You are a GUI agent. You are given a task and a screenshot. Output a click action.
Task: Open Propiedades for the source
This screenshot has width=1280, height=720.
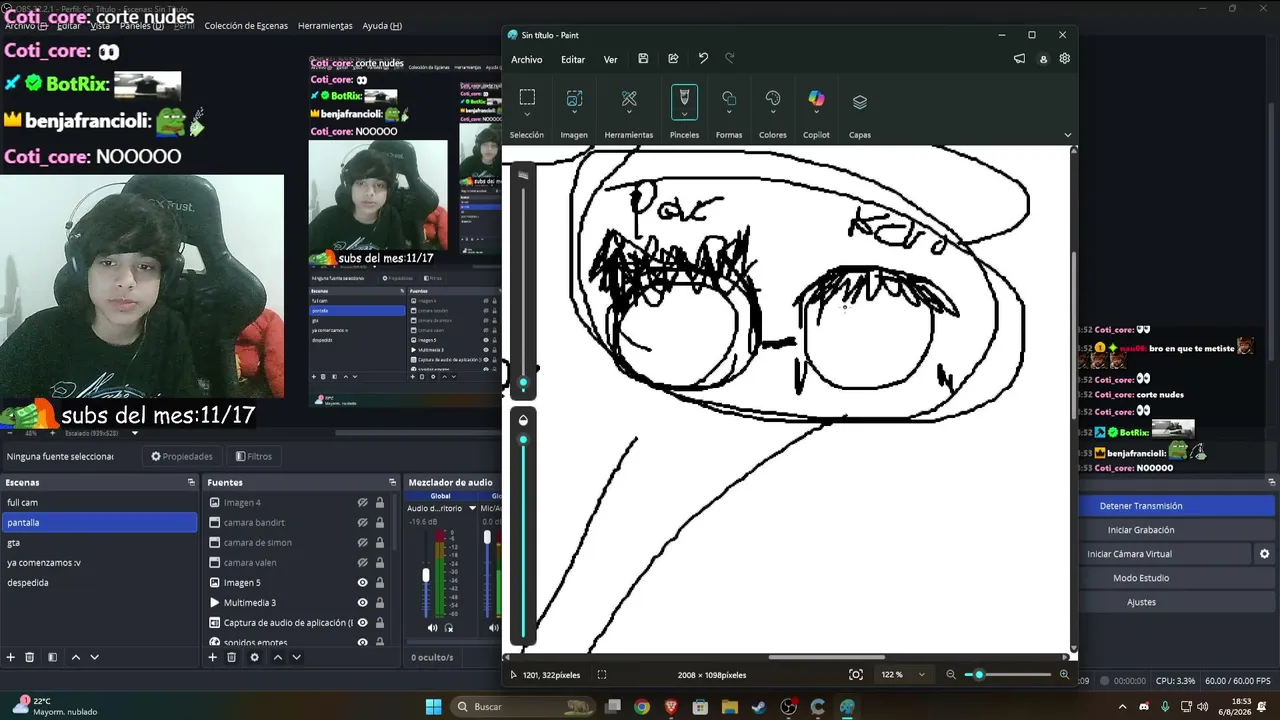[182, 457]
